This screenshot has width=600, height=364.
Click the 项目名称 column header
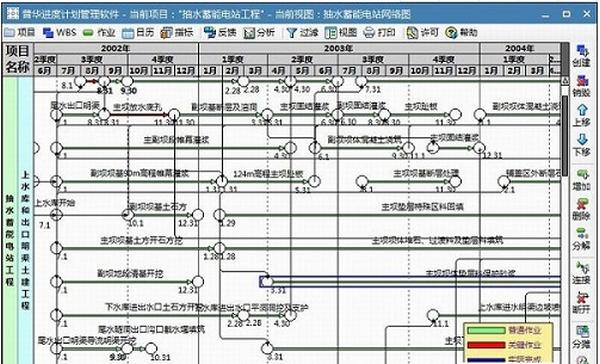coord(18,59)
